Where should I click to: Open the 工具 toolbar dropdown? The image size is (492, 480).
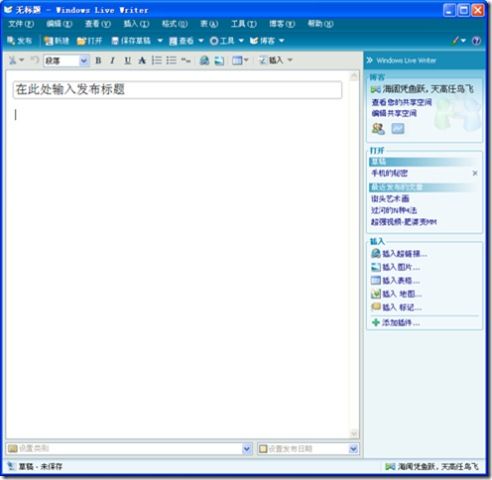click(x=241, y=41)
